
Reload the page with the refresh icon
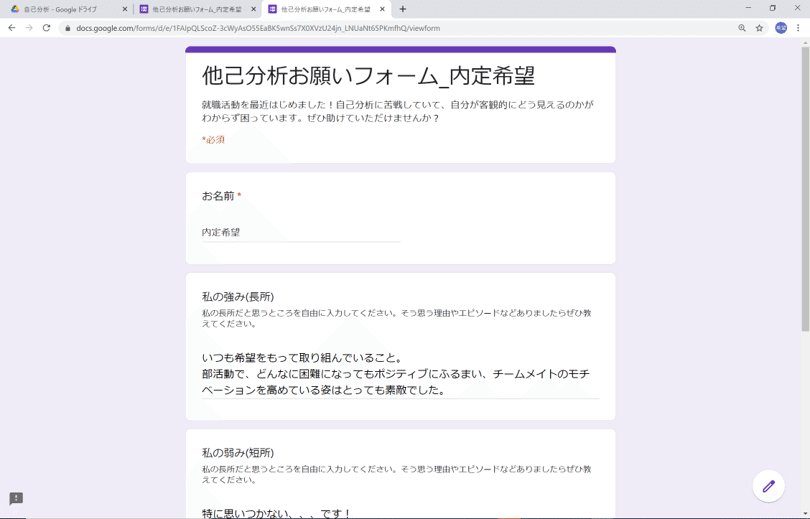[46, 28]
